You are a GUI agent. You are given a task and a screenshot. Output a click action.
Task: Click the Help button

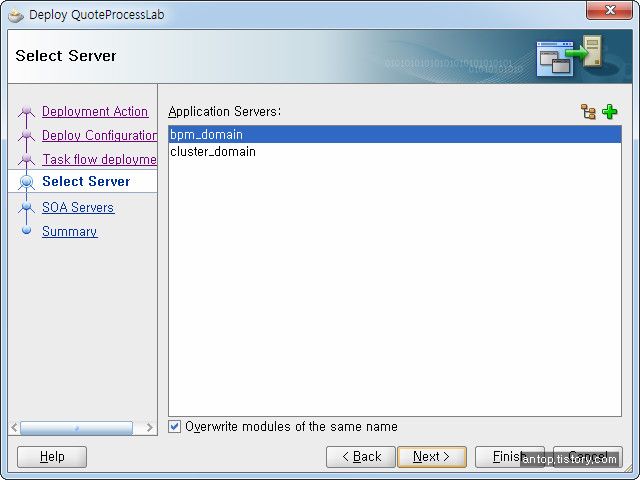click(x=52, y=456)
